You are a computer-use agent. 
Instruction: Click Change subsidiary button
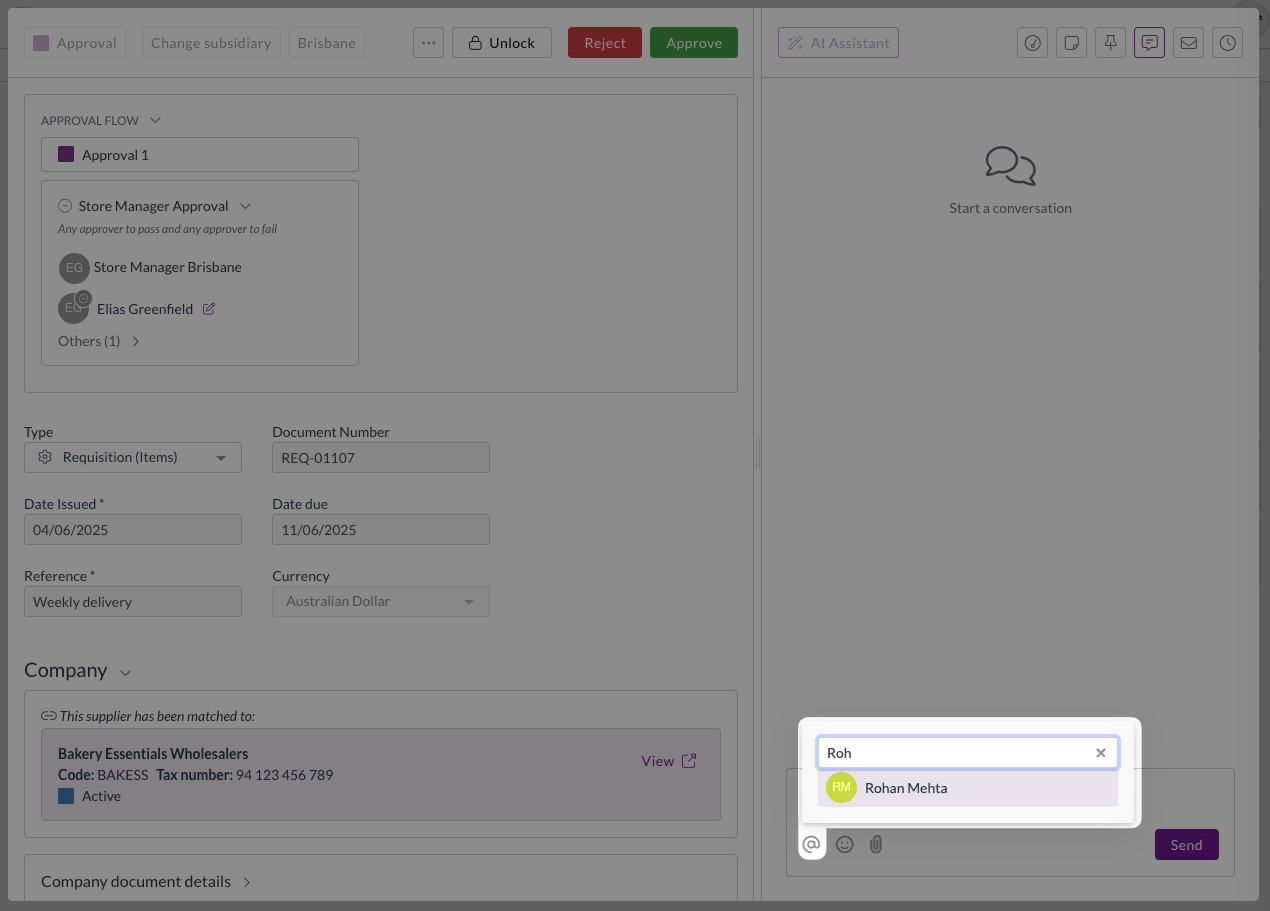(211, 43)
